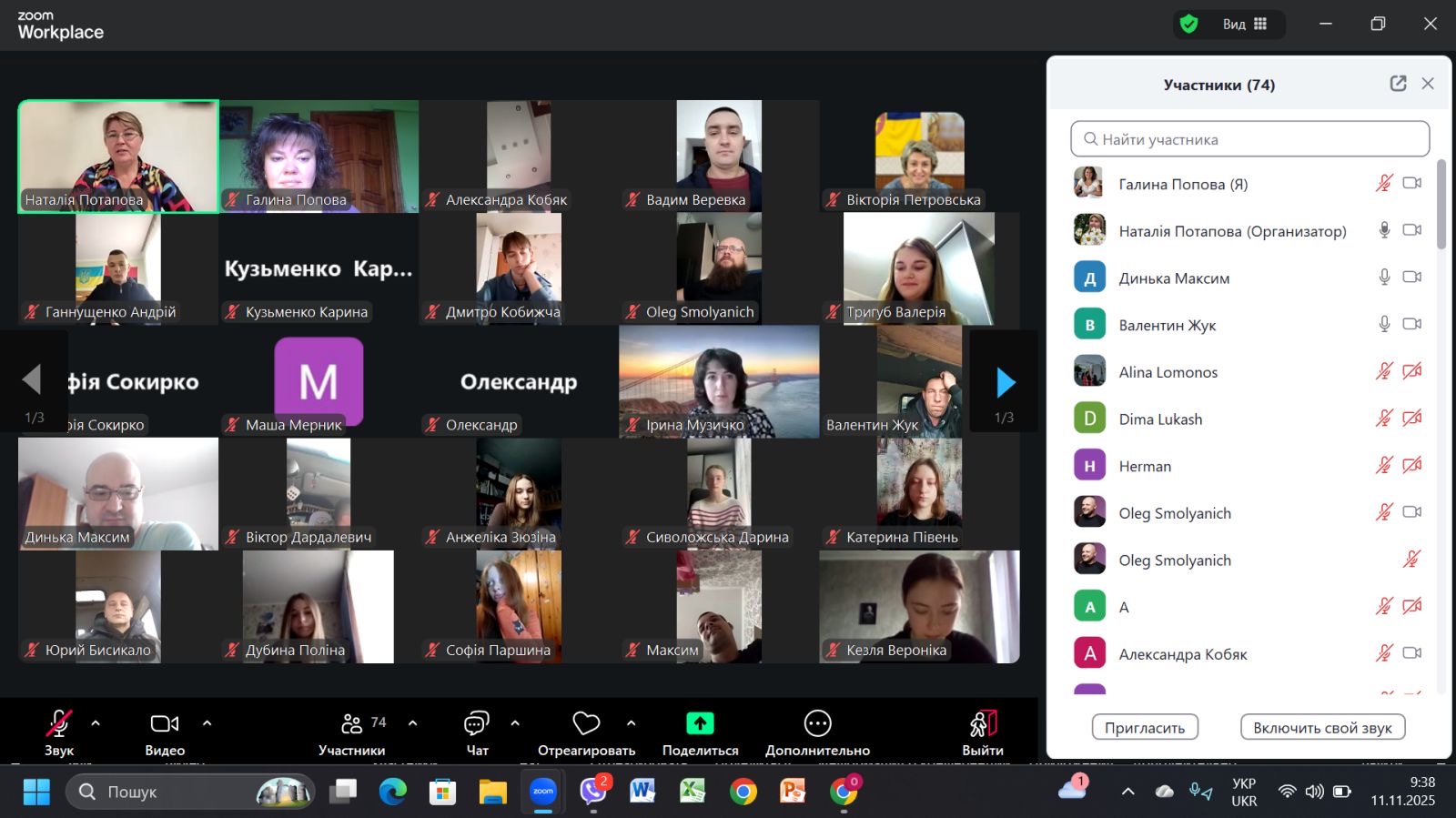Click the Share screen green icon
Viewport: 1456px width, 818px height.
coord(700,724)
